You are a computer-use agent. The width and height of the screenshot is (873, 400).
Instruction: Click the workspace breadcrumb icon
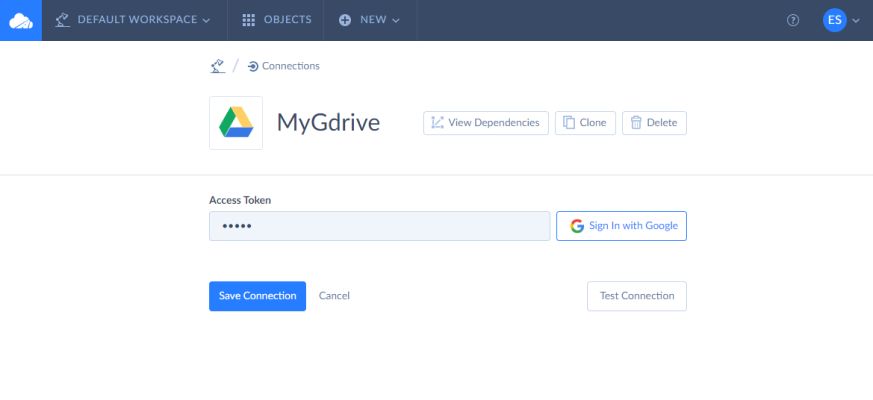(218, 66)
